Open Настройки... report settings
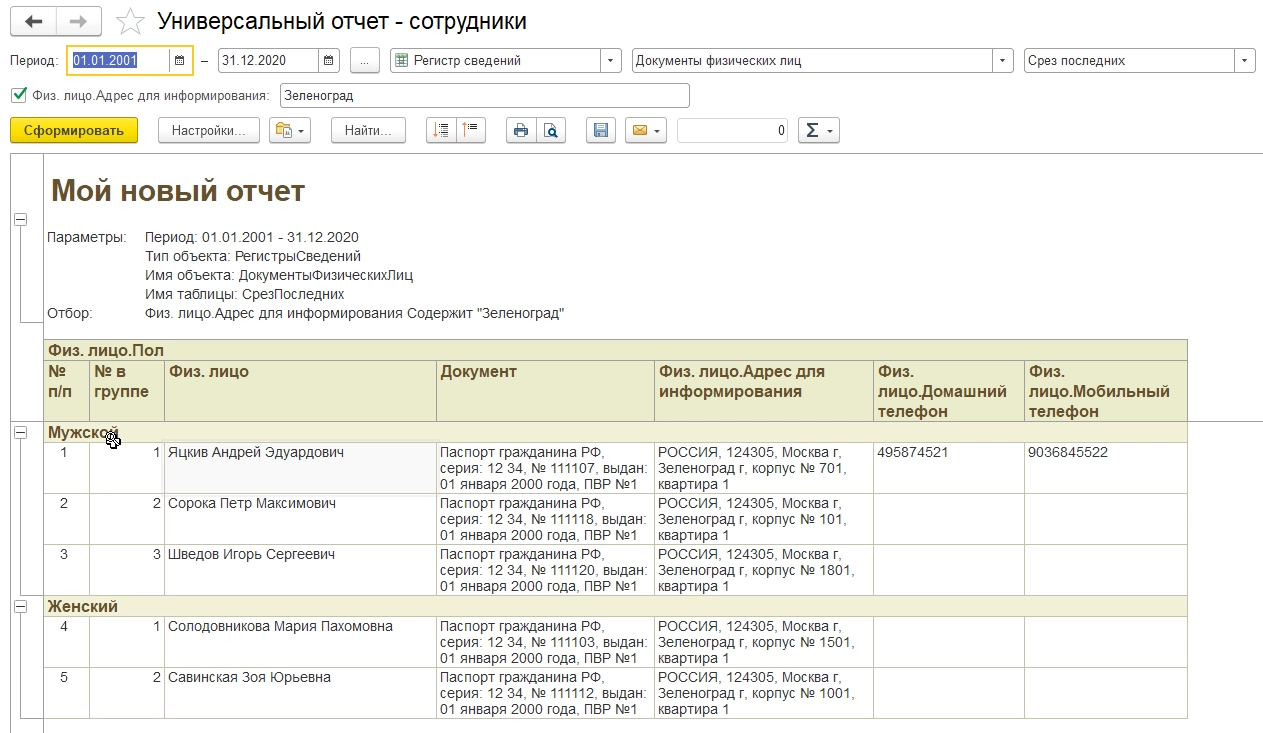This screenshot has width=1263, height=733. coord(209,130)
